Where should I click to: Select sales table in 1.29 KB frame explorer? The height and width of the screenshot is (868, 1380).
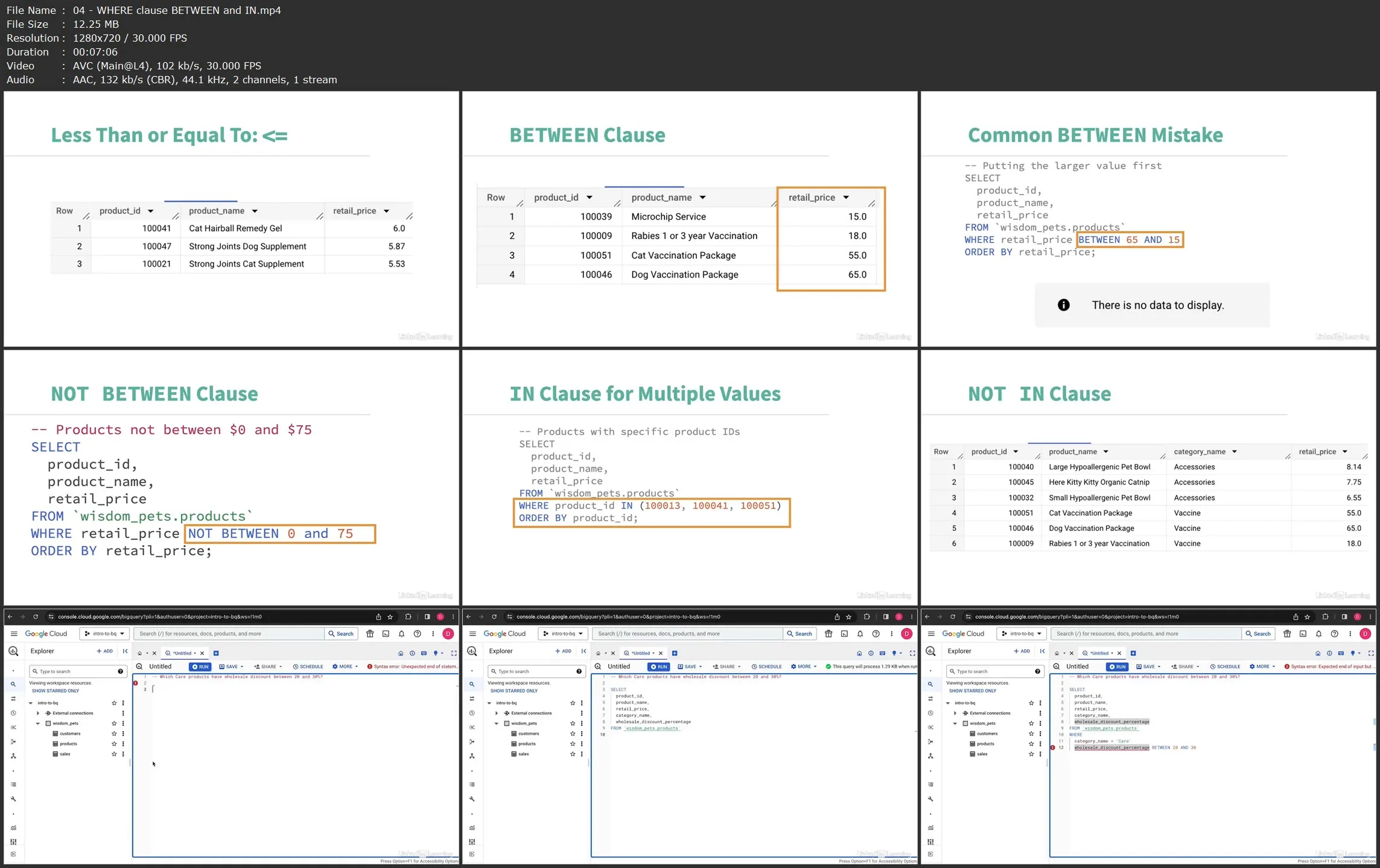523,754
